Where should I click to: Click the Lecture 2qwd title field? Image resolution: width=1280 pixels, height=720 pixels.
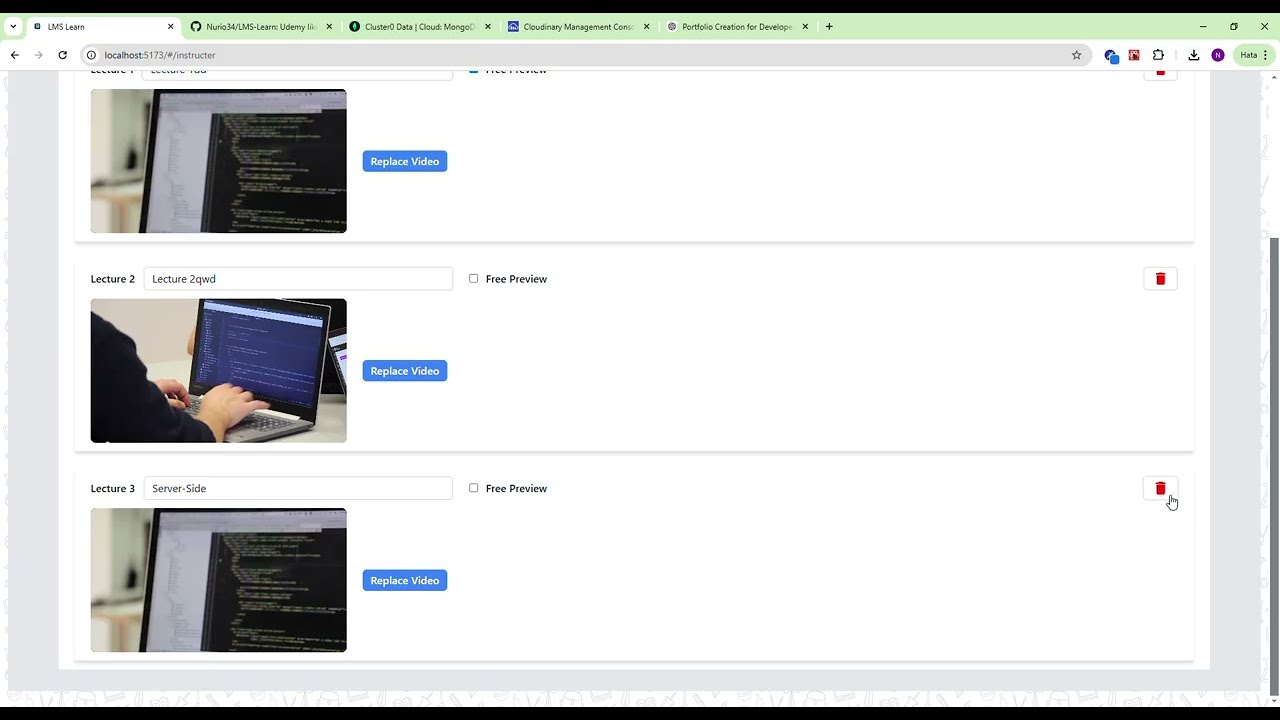tap(298, 279)
